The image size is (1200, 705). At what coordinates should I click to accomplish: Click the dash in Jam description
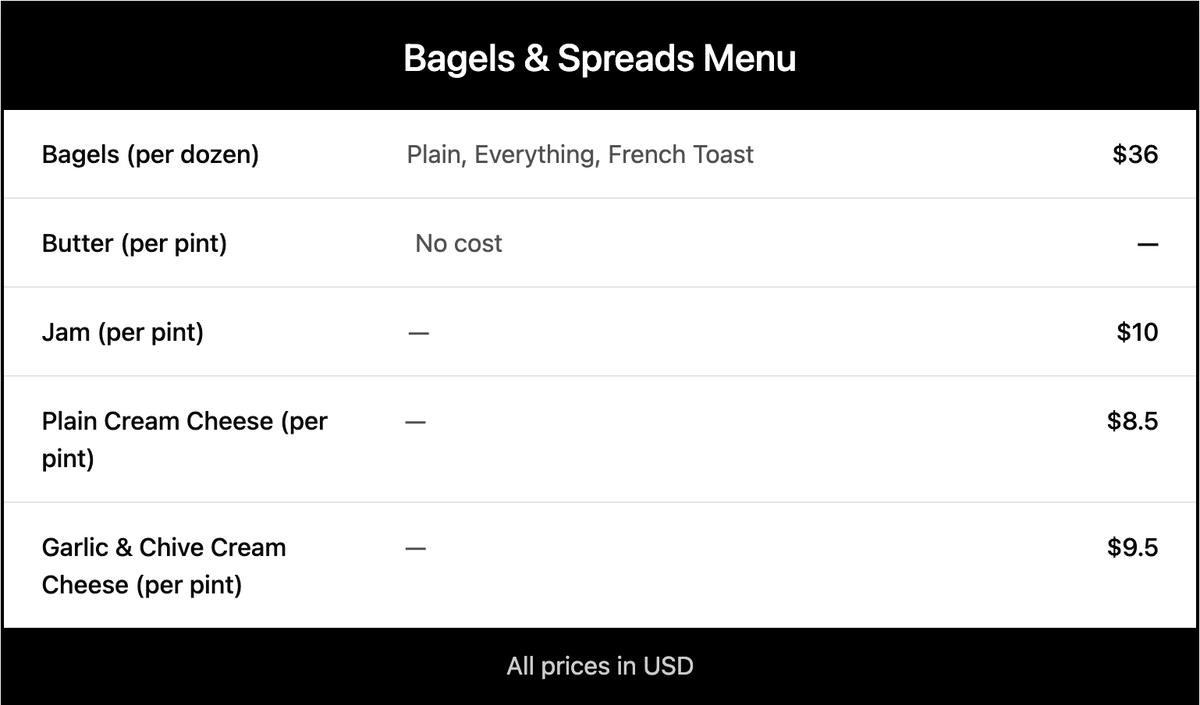pyautogui.click(x=418, y=333)
